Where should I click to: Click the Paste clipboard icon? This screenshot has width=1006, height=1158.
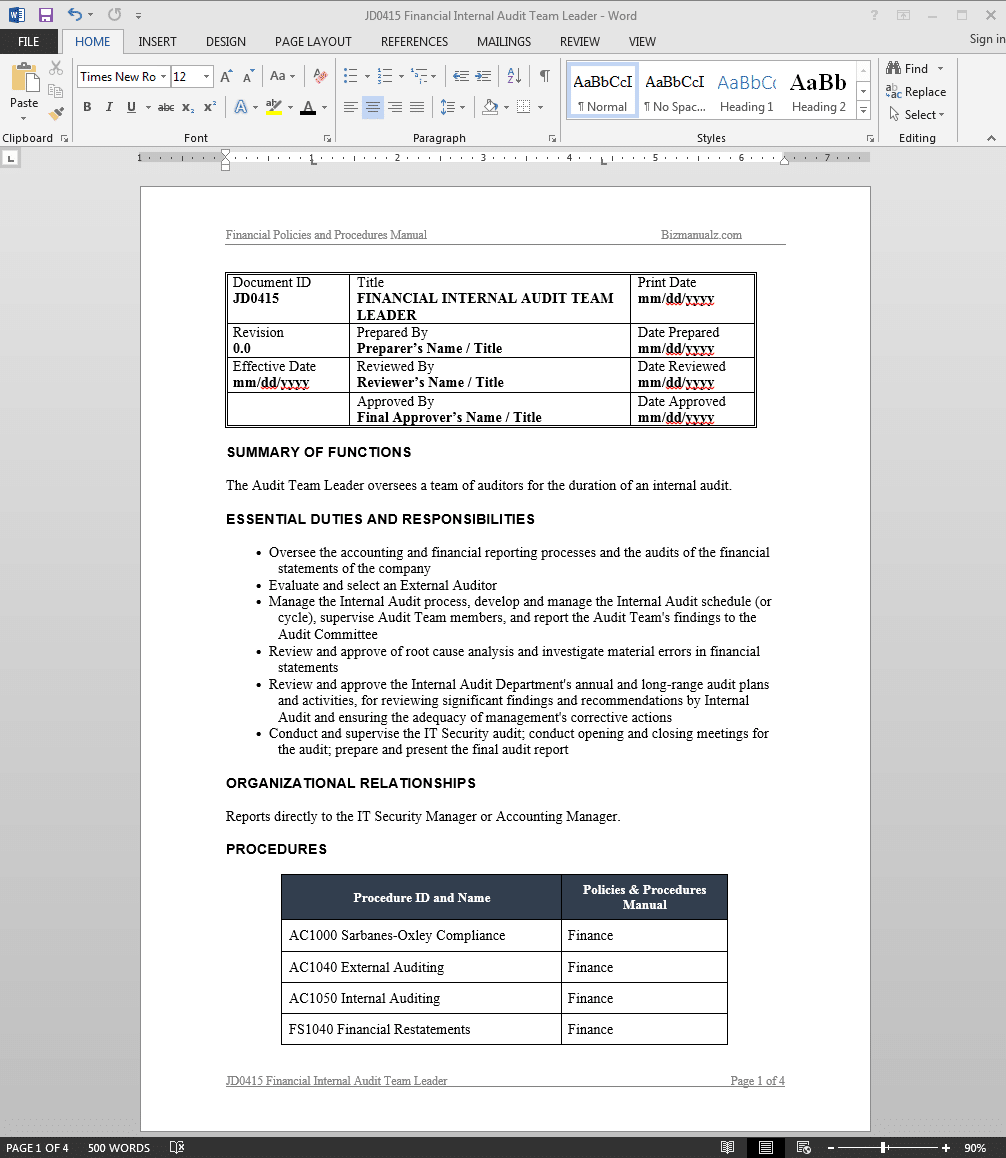click(x=24, y=78)
